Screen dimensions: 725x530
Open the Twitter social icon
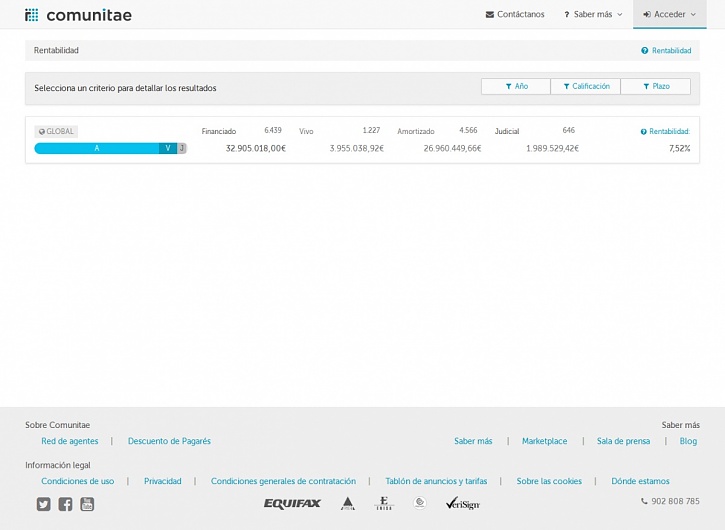(43, 504)
